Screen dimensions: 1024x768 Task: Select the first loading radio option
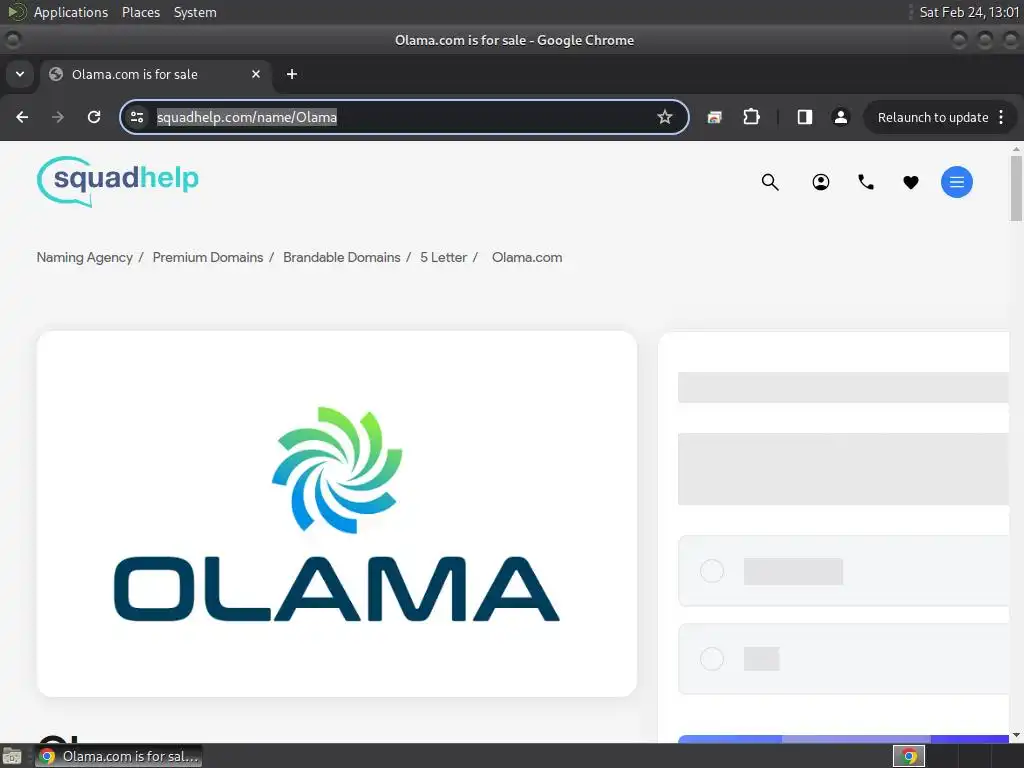[712, 571]
